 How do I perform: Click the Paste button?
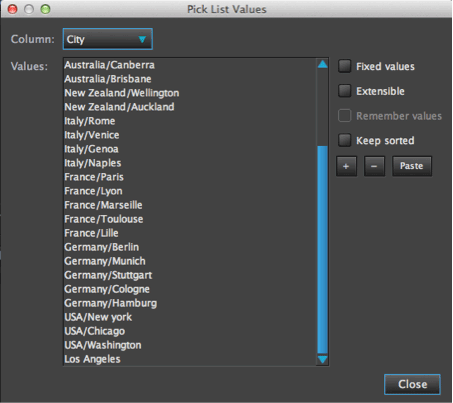(412, 166)
